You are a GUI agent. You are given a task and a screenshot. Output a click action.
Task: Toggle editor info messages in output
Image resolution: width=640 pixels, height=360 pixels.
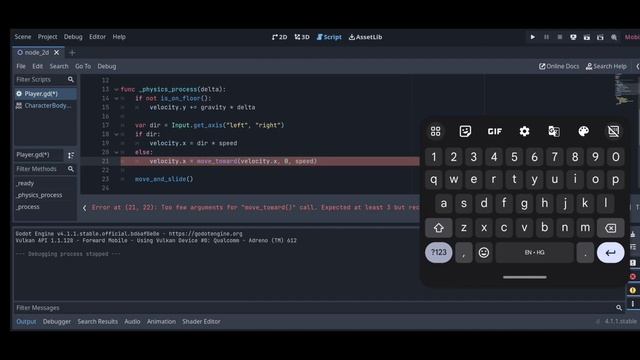[633, 304]
